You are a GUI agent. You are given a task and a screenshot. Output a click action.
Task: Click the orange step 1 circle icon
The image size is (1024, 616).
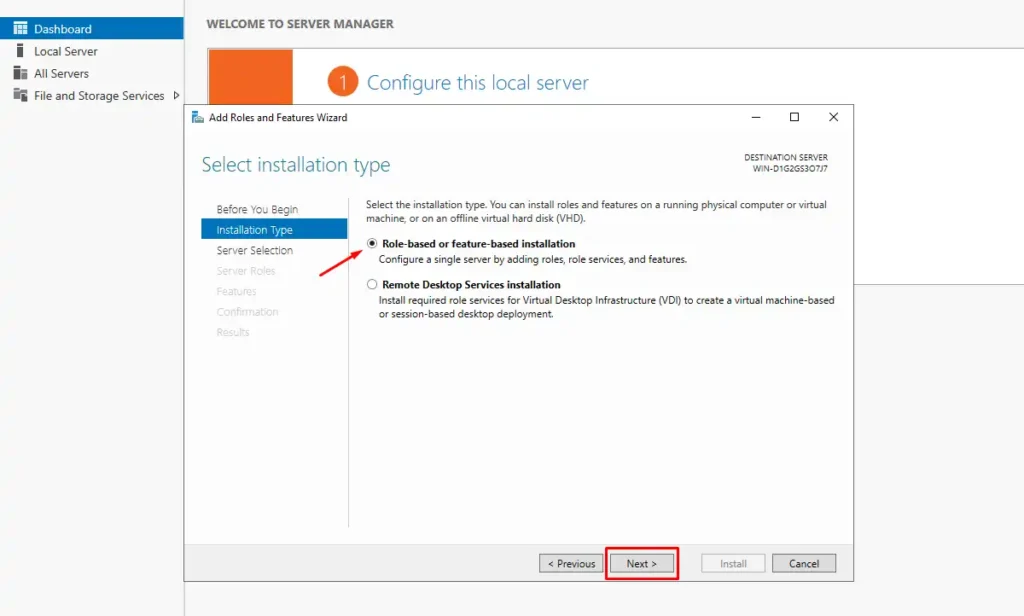coord(343,82)
